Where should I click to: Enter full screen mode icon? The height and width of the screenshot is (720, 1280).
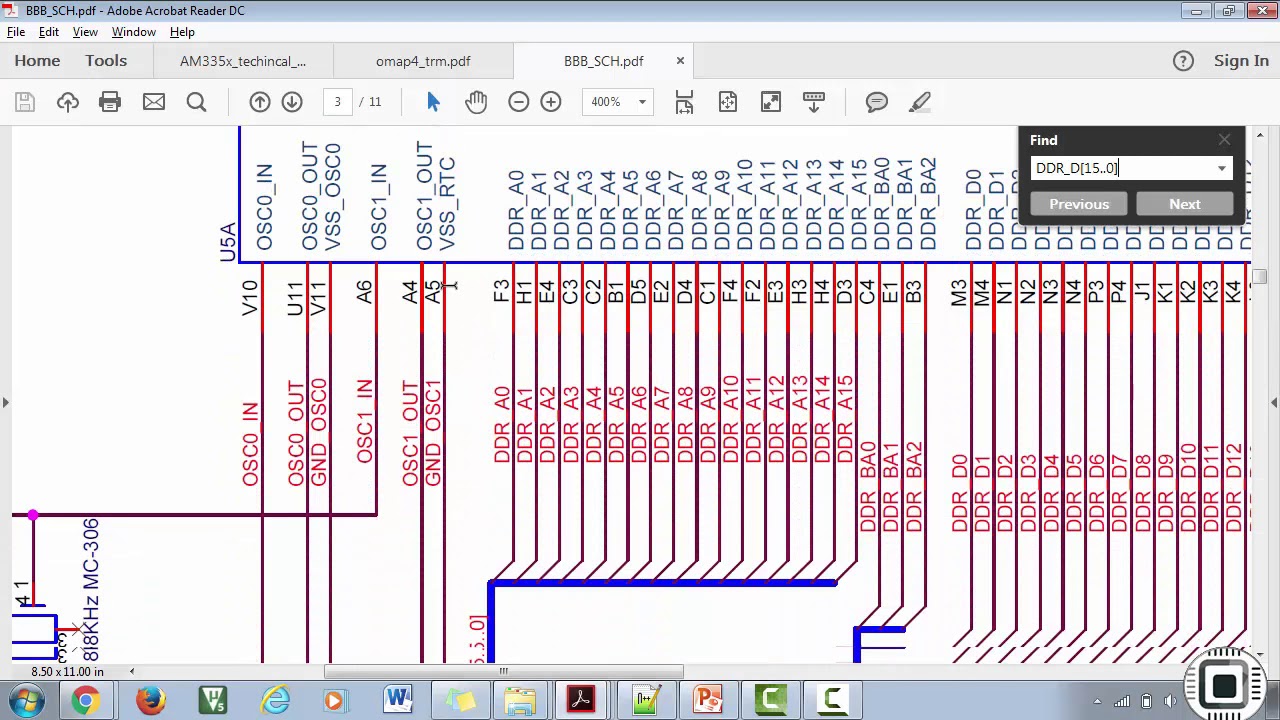tap(771, 102)
